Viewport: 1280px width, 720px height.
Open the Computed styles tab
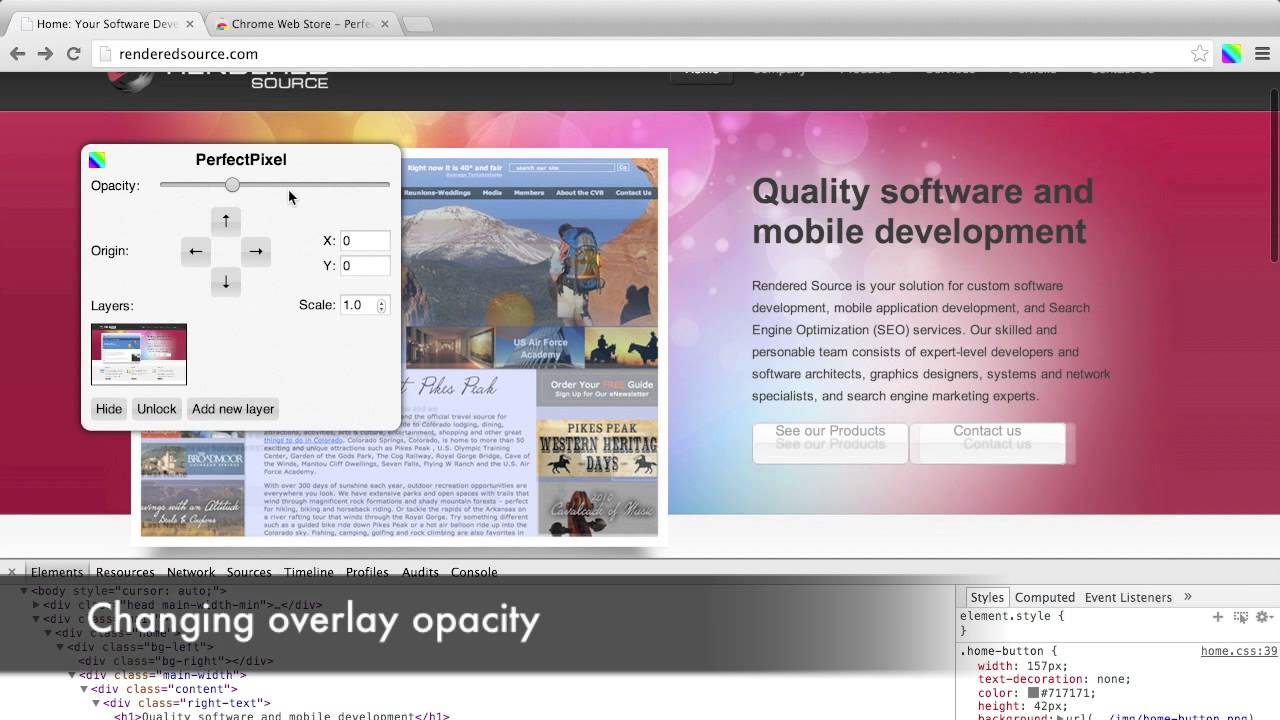[x=1044, y=597]
